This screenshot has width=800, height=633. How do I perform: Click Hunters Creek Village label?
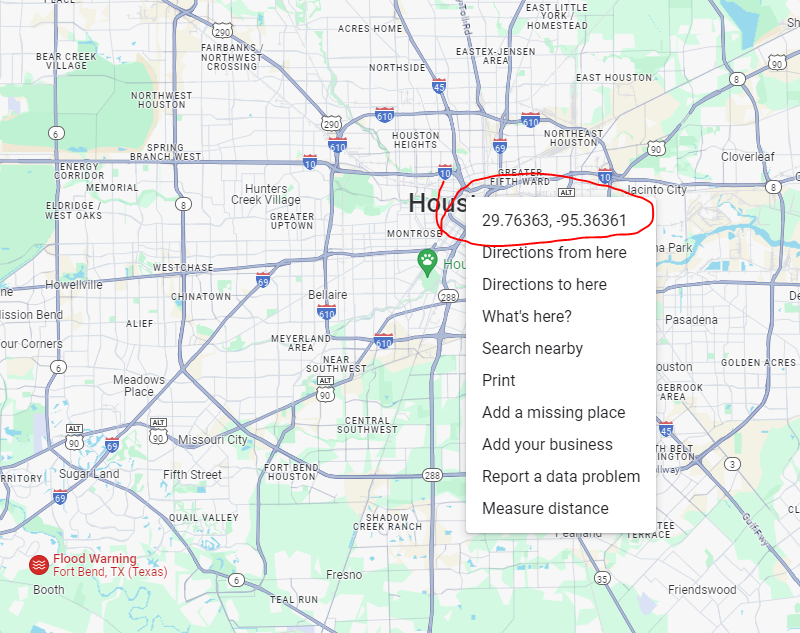point(265,194)
